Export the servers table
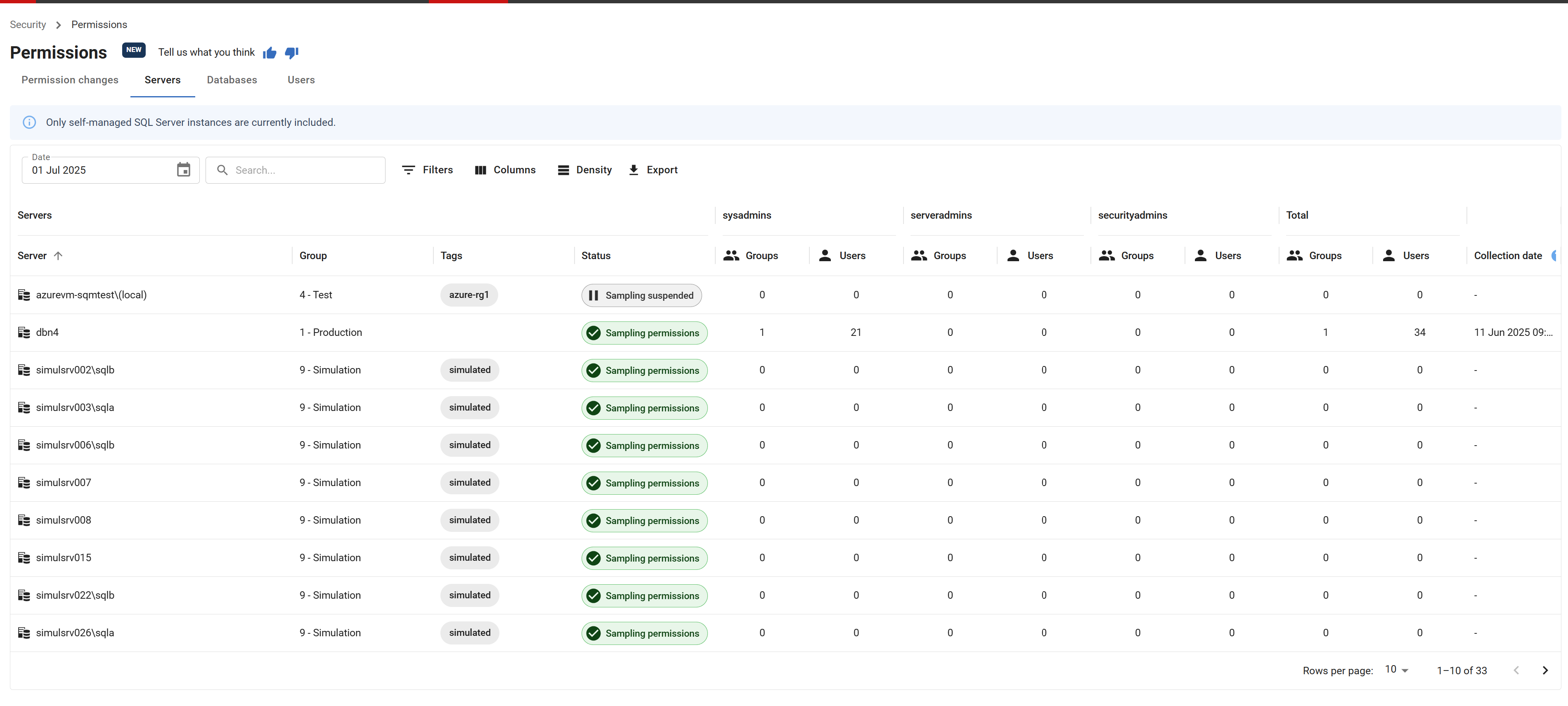The width and height of the screenshot is (1568, 706). coord(653,170)
